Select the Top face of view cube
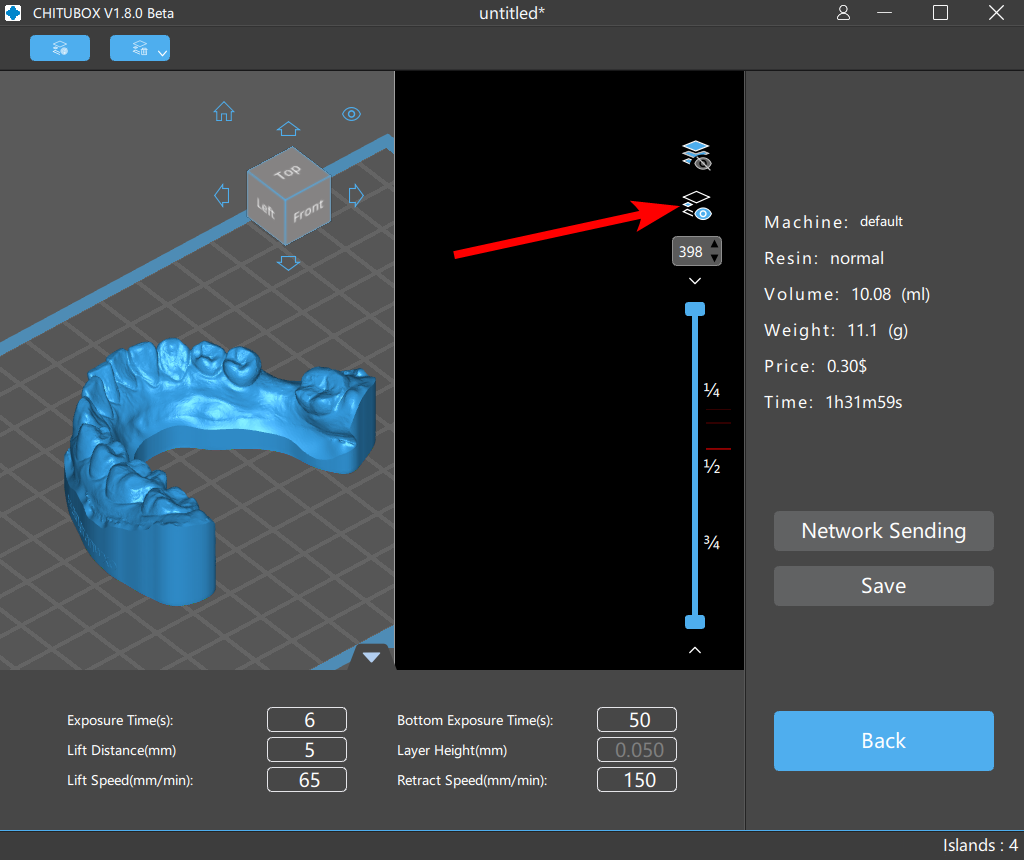1024x860 pixels. point(287,172)
